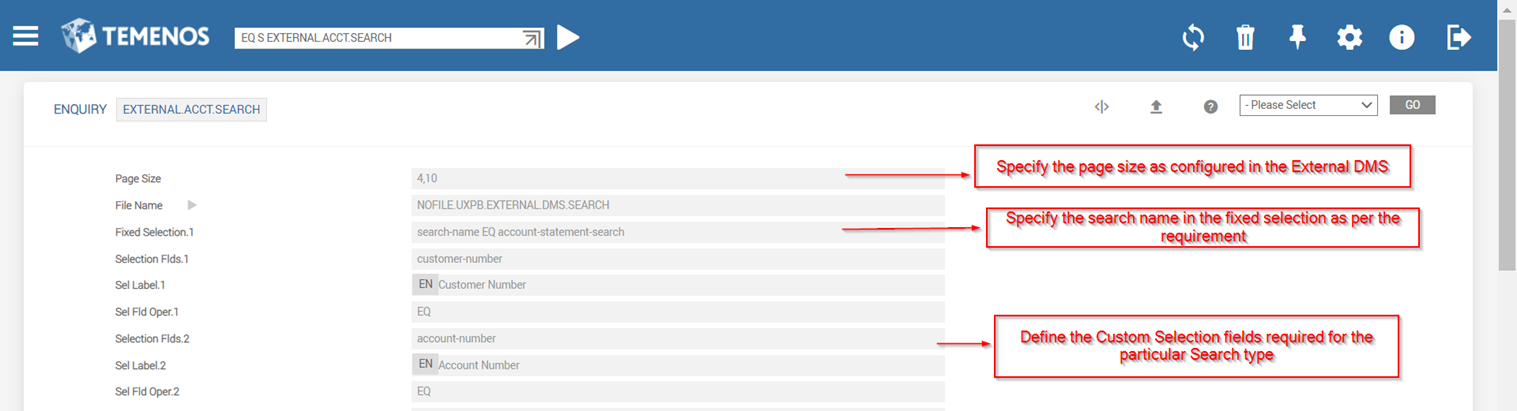Click the command input field

pyautogui.click(x=378, y=38)
